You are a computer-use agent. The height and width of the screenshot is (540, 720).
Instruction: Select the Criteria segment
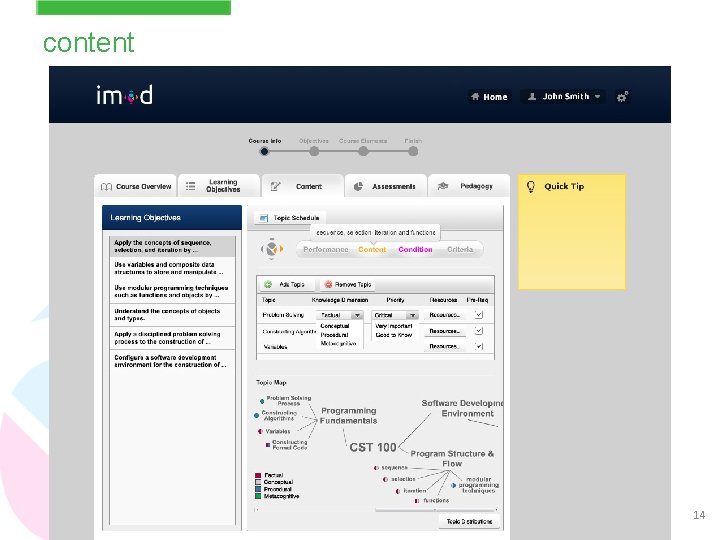(x=460, y=249)
